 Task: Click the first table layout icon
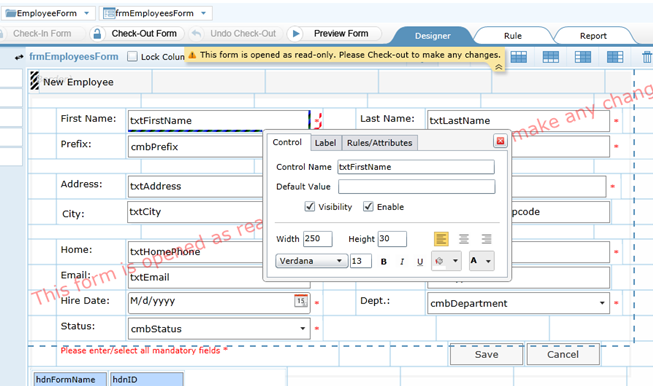click(518, 57)
